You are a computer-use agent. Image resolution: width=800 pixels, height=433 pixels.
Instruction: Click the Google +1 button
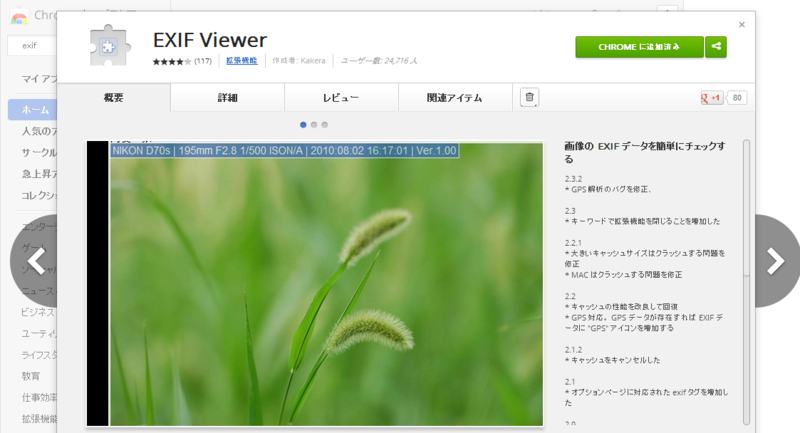tap(712, 97)
